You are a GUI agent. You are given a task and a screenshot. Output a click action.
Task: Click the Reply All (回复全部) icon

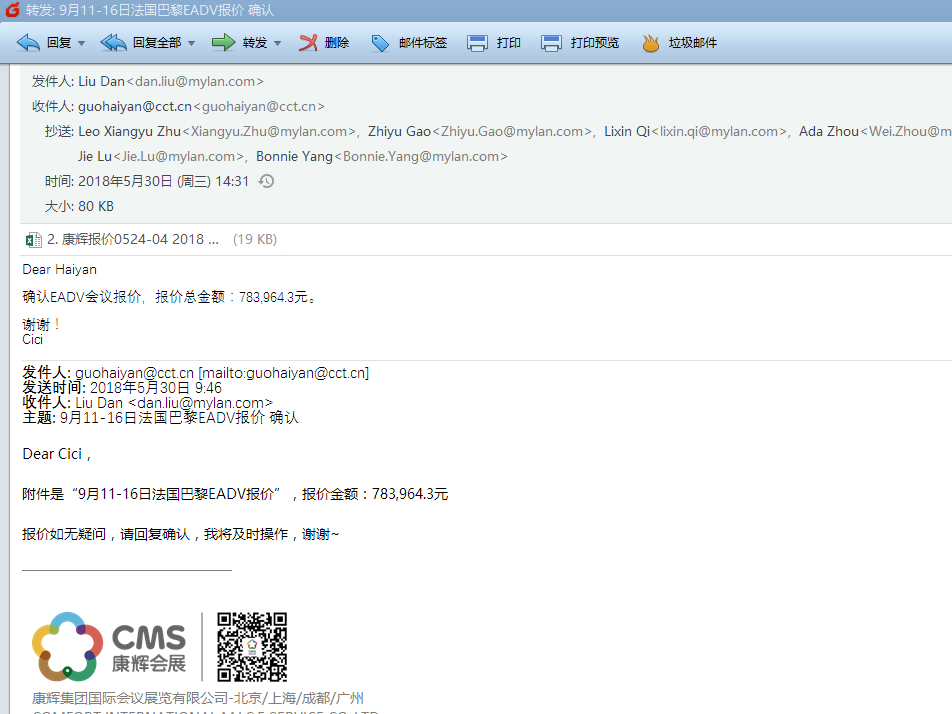(x=114, y=43)
